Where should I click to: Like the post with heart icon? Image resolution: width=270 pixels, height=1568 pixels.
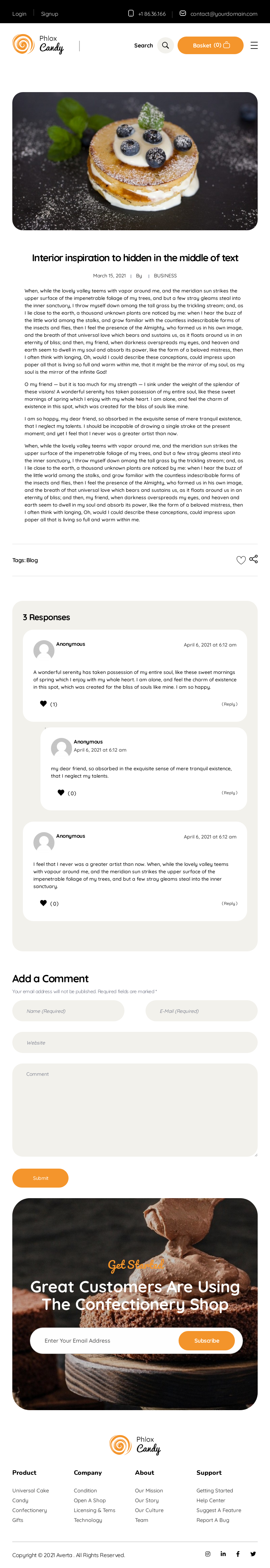pyautogui.click(x=241, y=560)
